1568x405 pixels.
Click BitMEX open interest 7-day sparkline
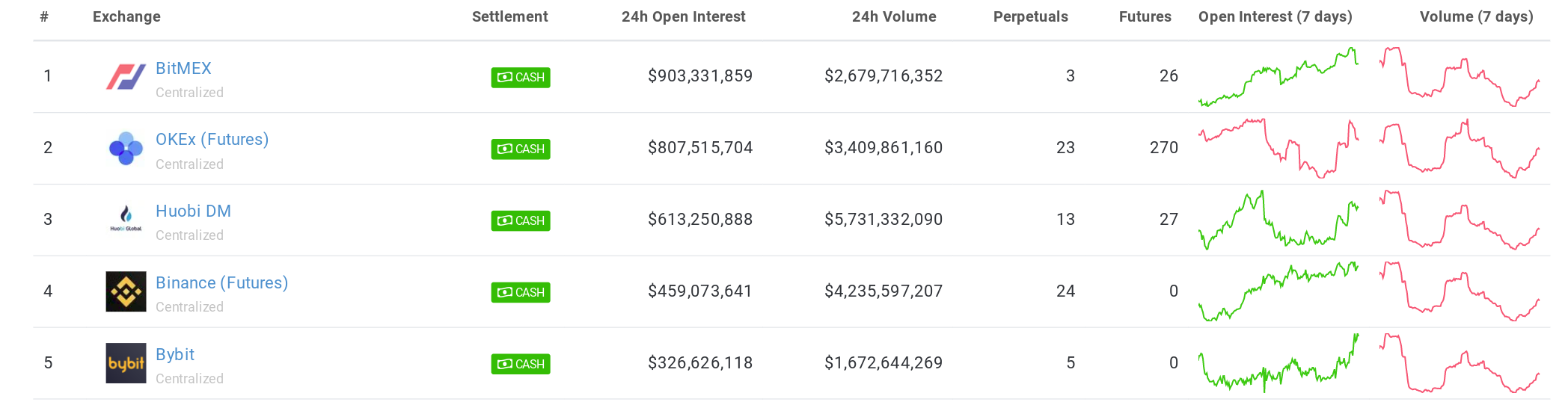(1278, 77)
